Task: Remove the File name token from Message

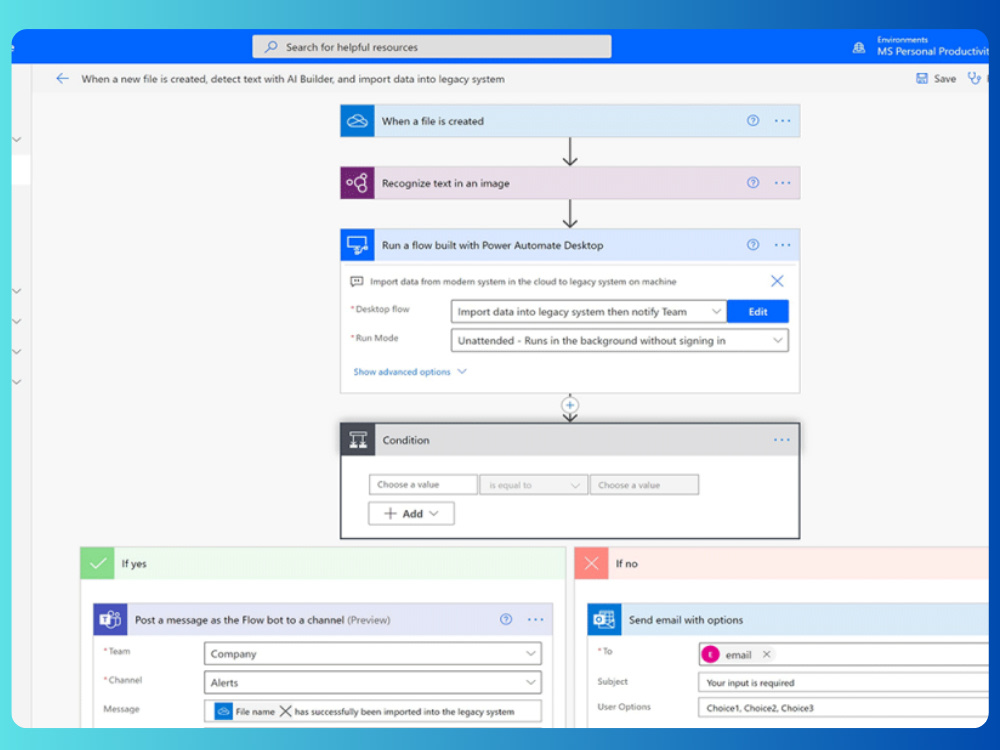Action: click(x=285, y=711)
